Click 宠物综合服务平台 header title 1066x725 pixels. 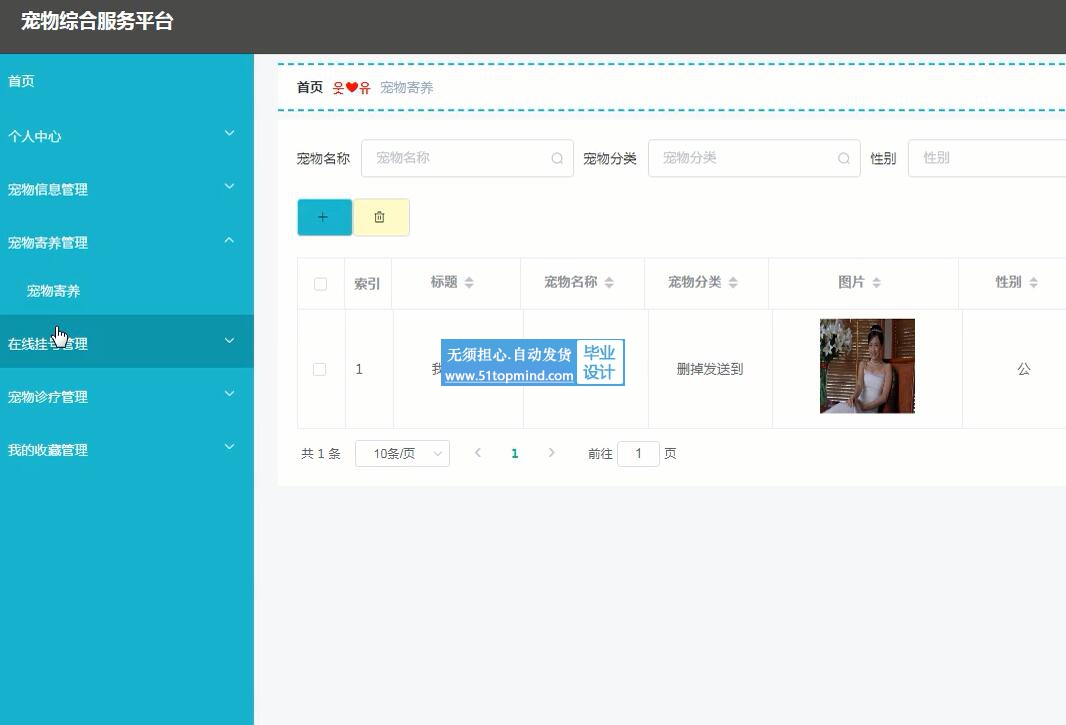coord(97,21)
